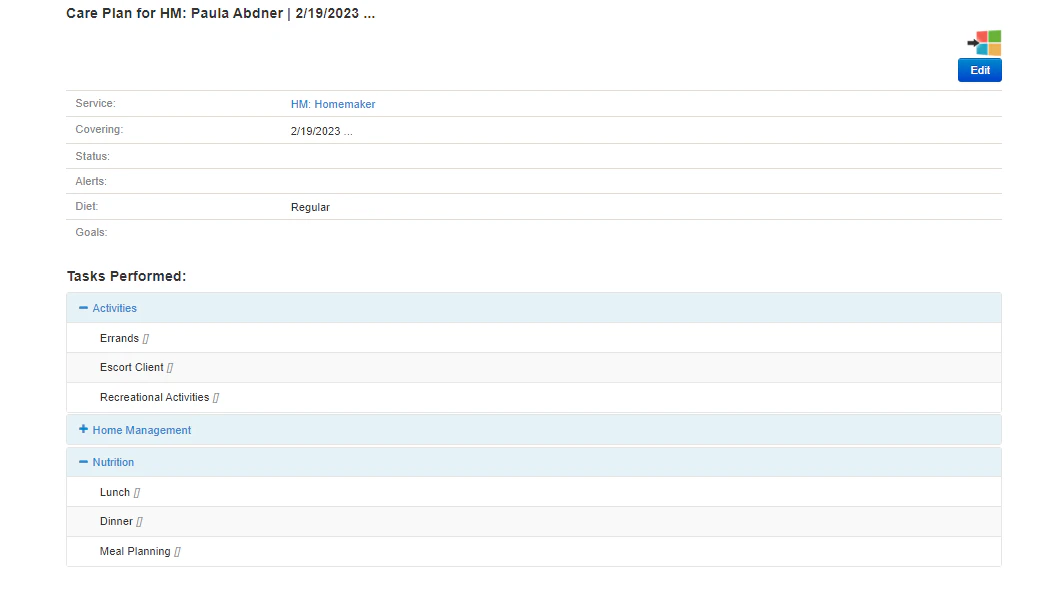Viewport: 1062px width, 606px height.
Task: Click the Care Plan page title
Action: (221, 13)
